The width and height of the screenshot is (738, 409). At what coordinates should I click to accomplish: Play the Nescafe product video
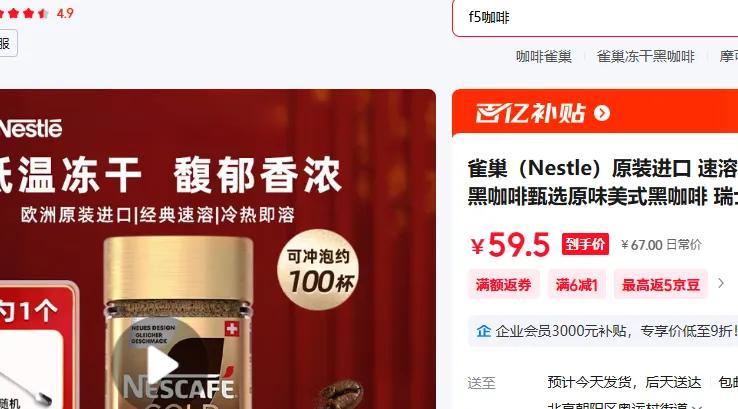pyautogui.click(x=160, y=364)
